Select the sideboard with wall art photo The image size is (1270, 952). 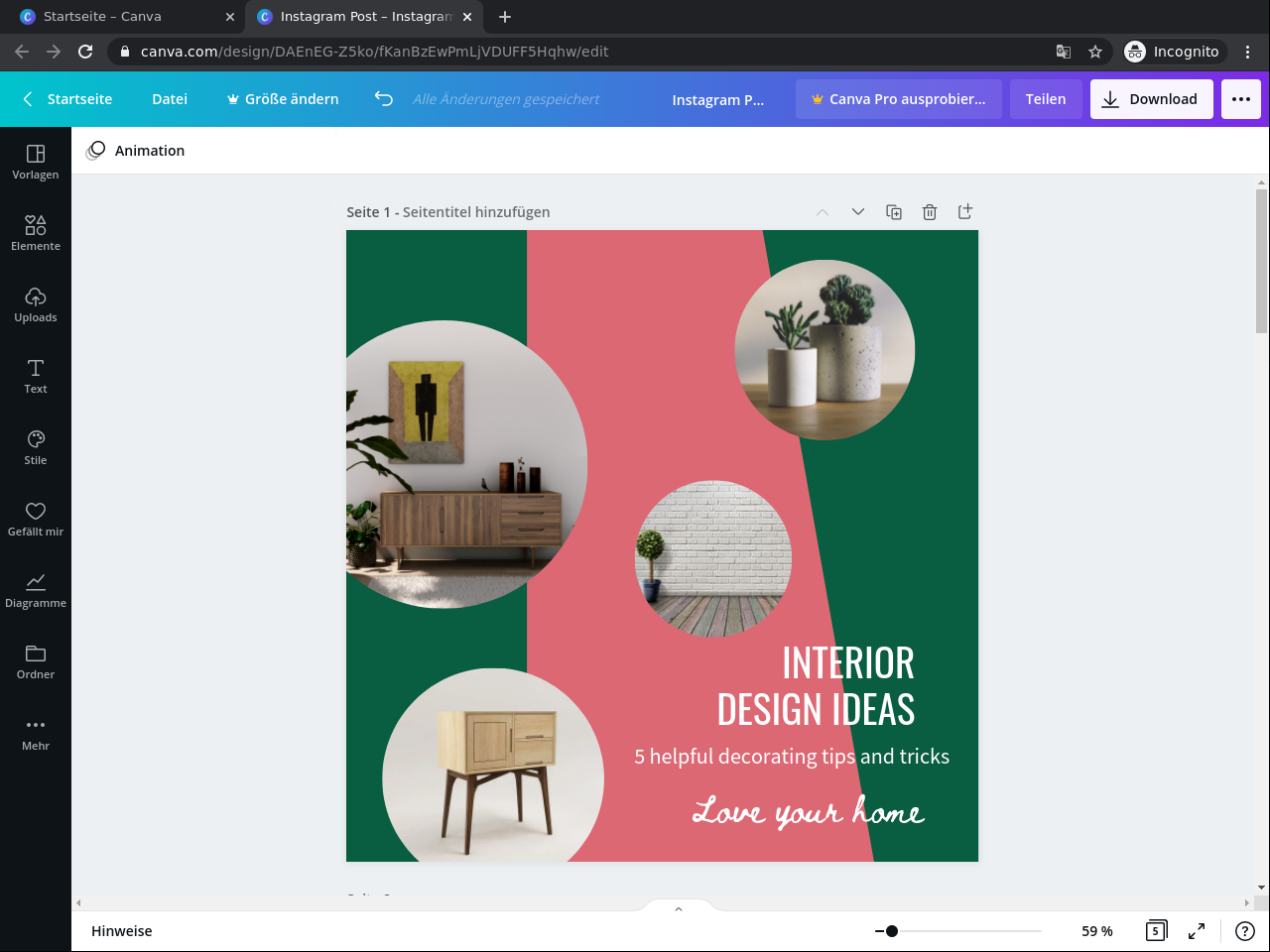point(466,464)
